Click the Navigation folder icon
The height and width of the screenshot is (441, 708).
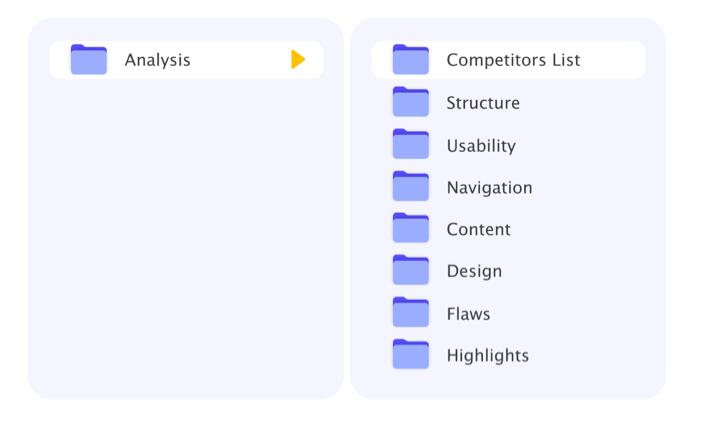pyautogui.click(x=410, y=187)
